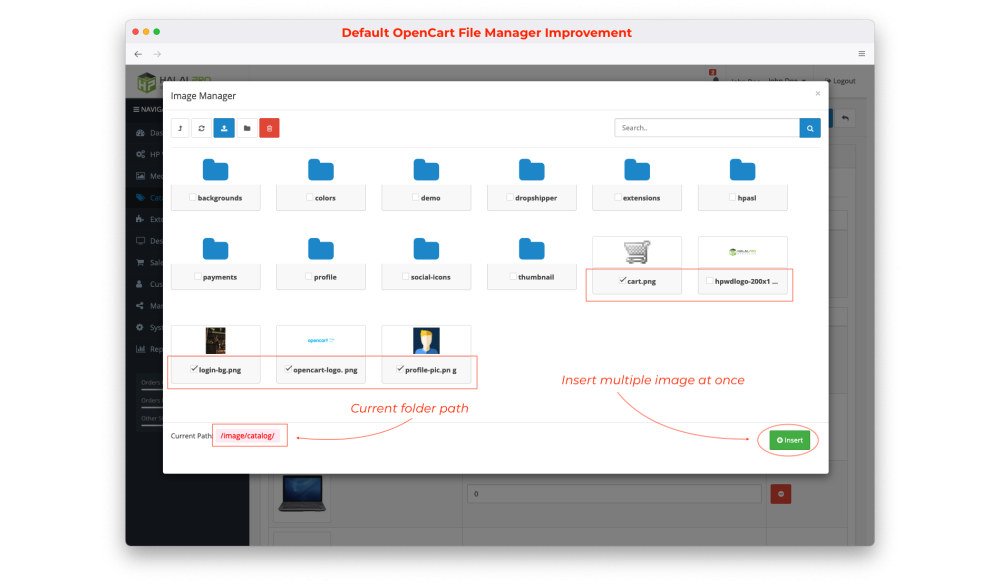
Task: Open the dropshipper folder icon
Action: pos(532,170)
